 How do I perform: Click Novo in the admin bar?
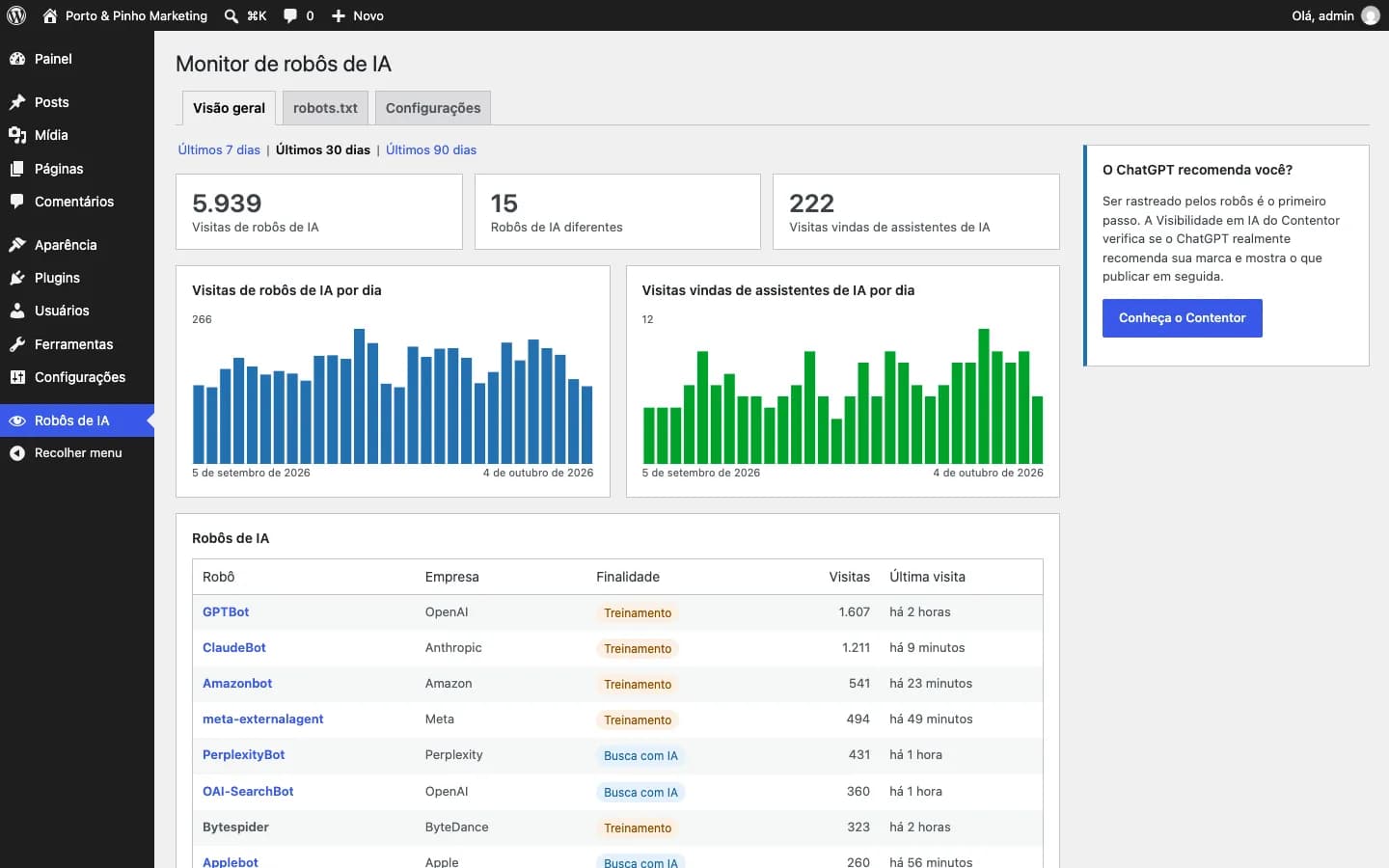pyautogui.click(x=368, y=15)
